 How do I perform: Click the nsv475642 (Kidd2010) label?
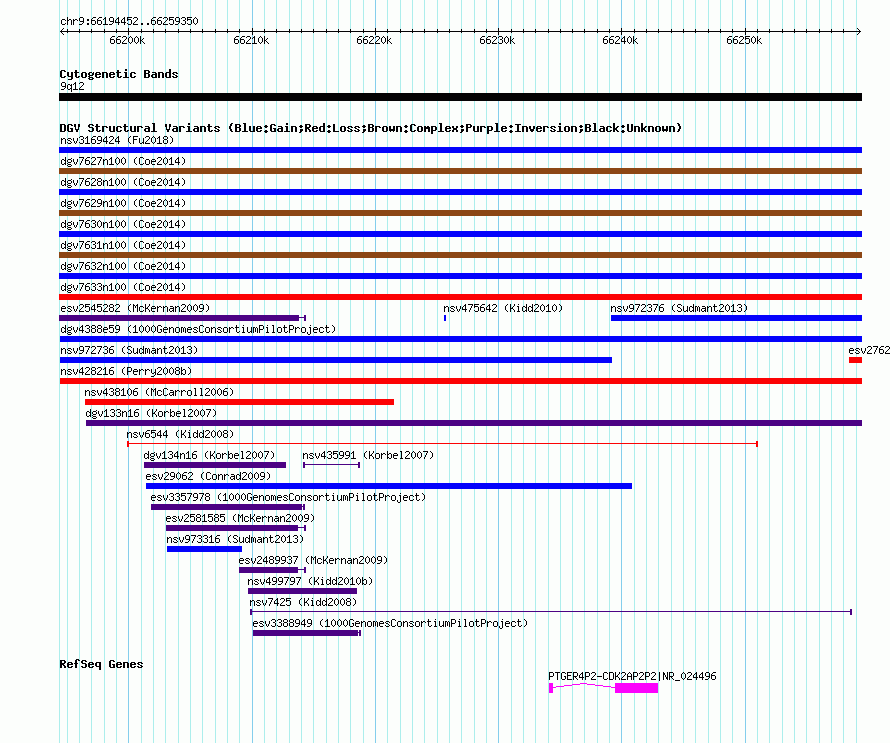tap(503, 308)
